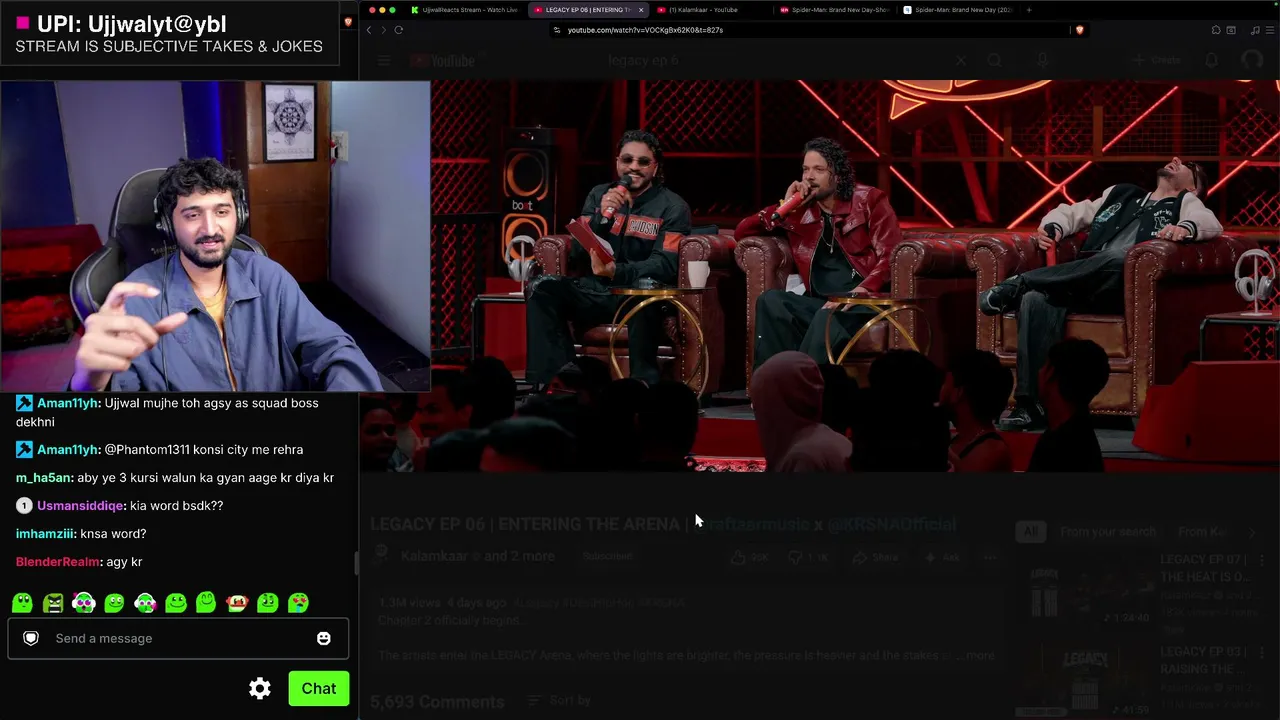Insert the fifth emote with pink headphones

pyautogui.click(x=145, y=602)
